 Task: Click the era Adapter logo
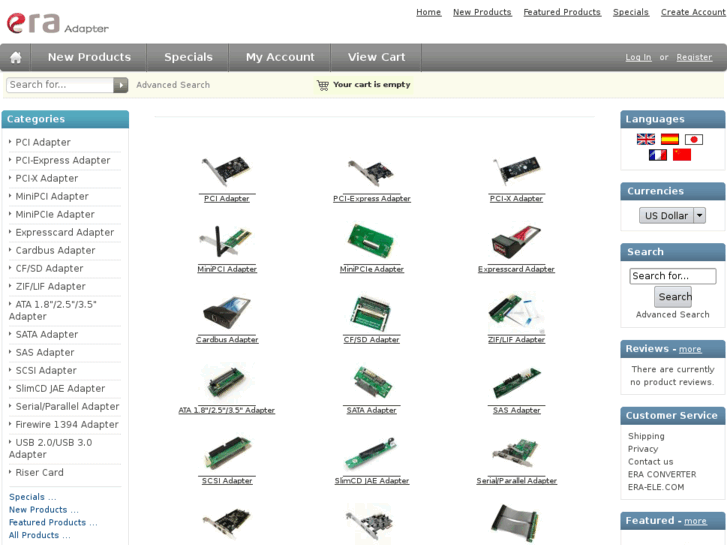coord(57,24)
